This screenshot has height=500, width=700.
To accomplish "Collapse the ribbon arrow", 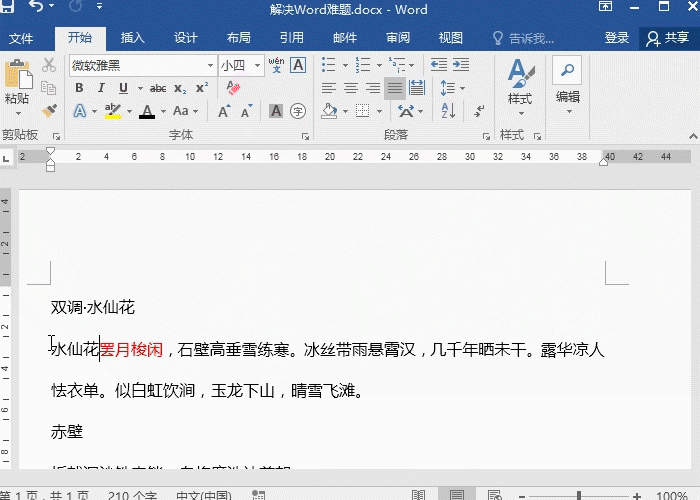I will click(693, 136).
